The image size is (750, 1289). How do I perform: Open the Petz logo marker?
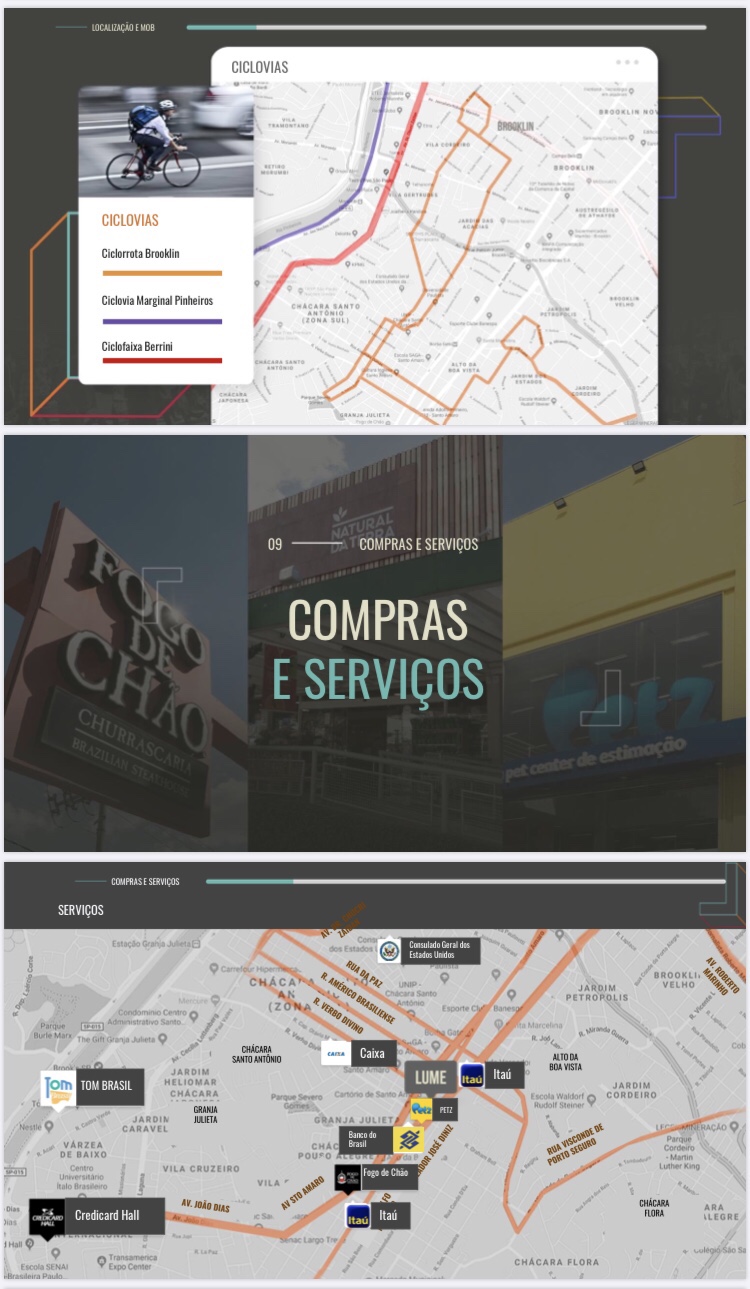tap(421, 1109)
